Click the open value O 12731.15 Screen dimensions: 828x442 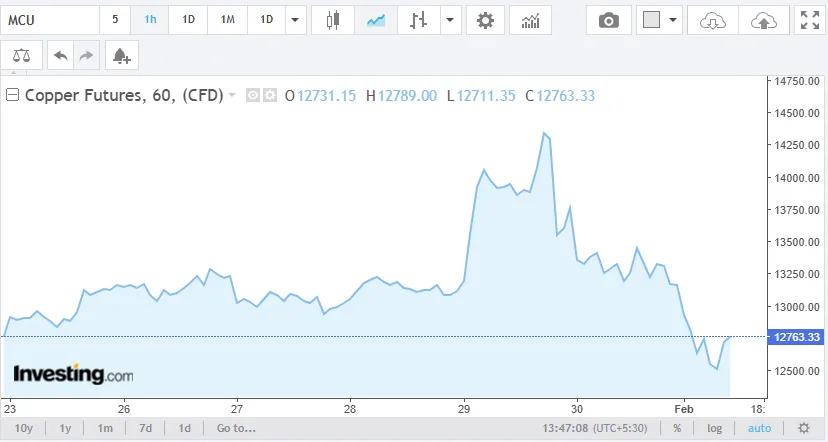click(x=321, y=96)
